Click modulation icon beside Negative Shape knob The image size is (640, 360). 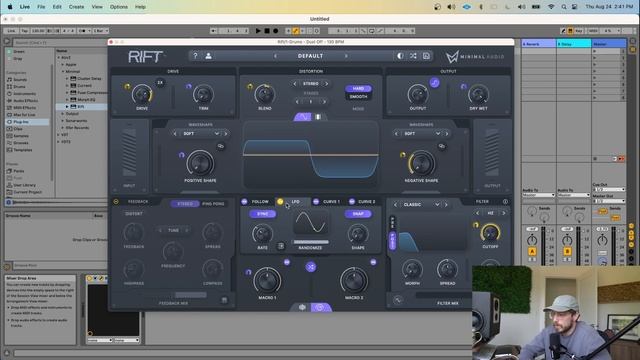pos(402,155)
